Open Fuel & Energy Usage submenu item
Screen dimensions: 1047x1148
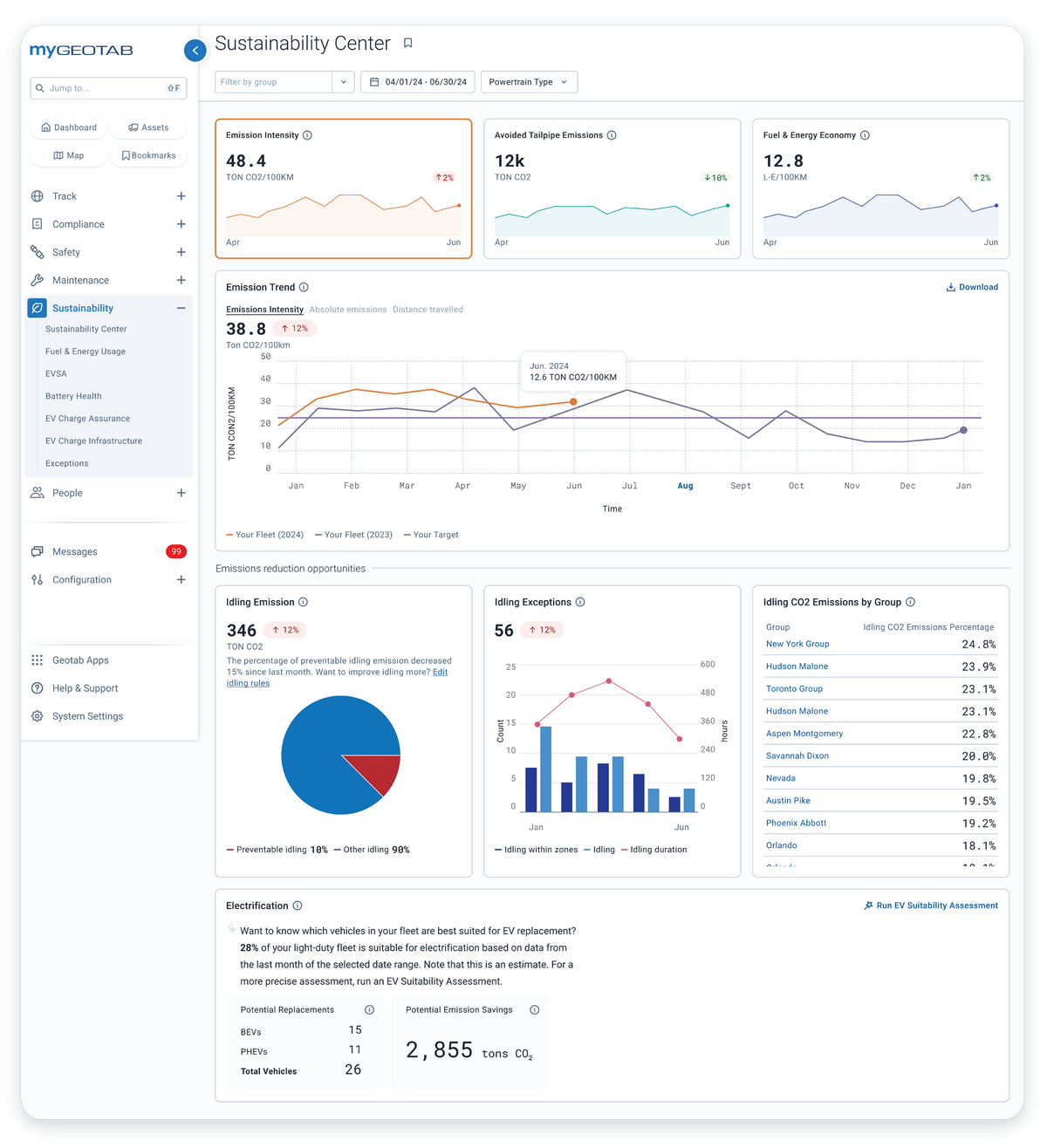pyautogui.click(x=86, y=352)
